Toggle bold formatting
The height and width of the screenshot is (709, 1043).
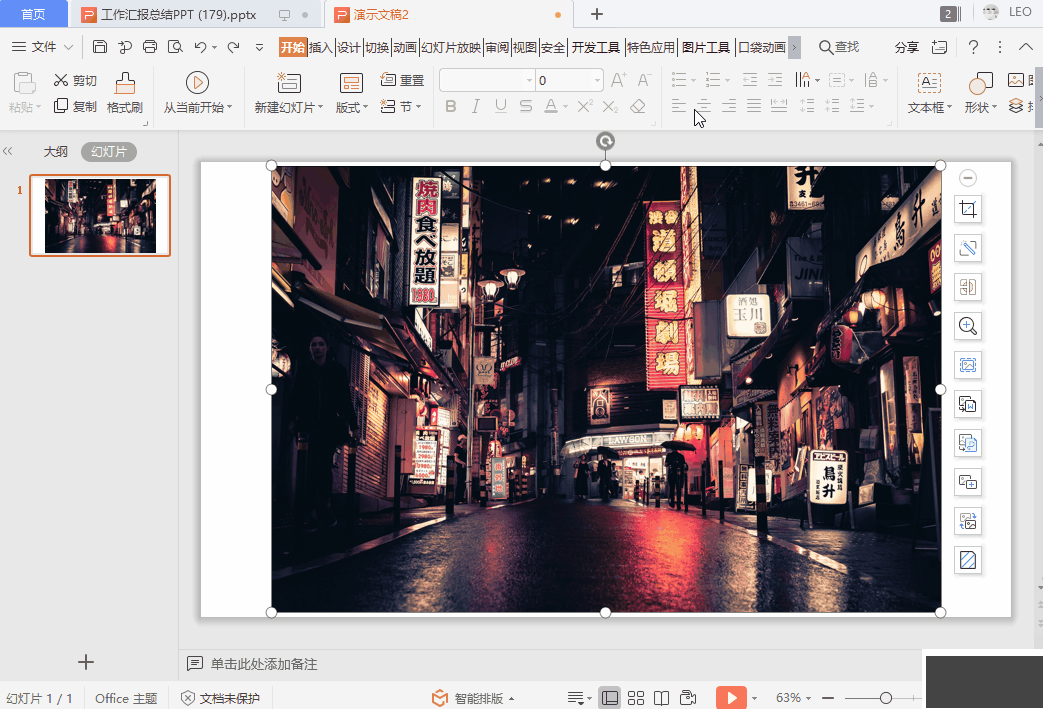point(451,106)
